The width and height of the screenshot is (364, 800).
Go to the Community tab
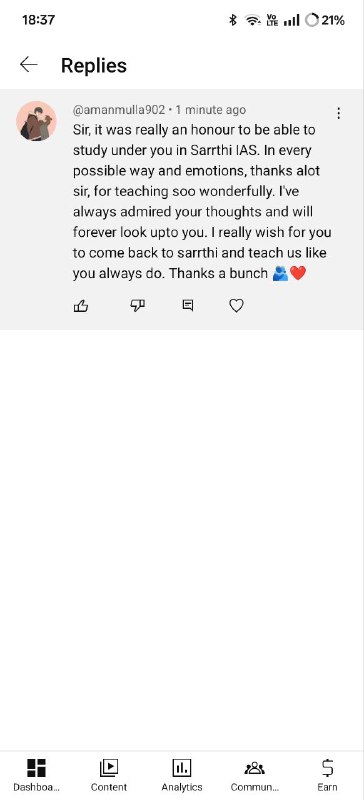tap(255, 774)
